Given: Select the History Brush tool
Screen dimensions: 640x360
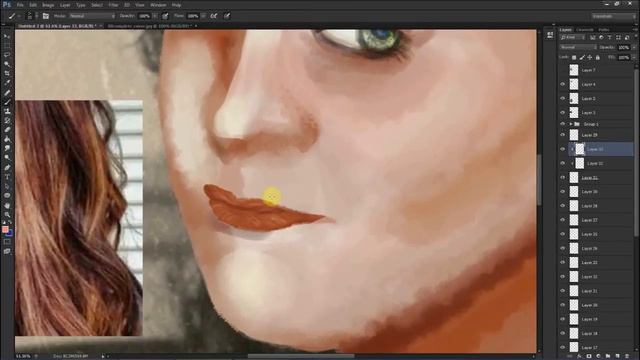Looking at the screenshot, I should click(x=7, y=120).
